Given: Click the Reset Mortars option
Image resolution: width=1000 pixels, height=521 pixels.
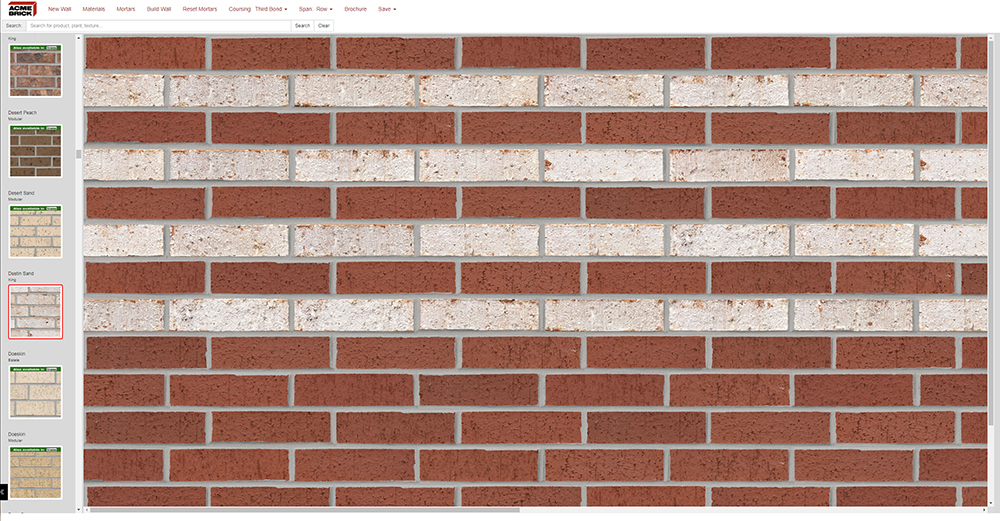Looking at the screenshot, I should (200, 8).
